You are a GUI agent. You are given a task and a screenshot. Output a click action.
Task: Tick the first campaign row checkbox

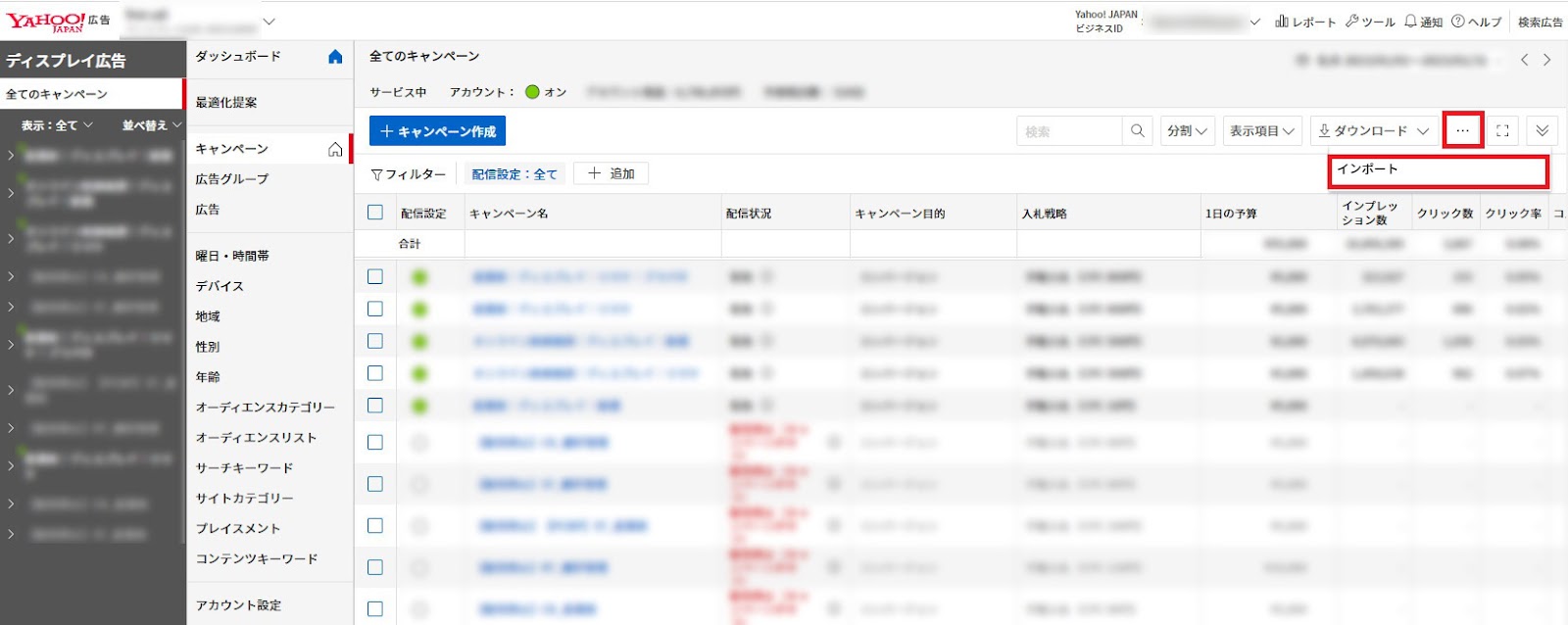375,277
